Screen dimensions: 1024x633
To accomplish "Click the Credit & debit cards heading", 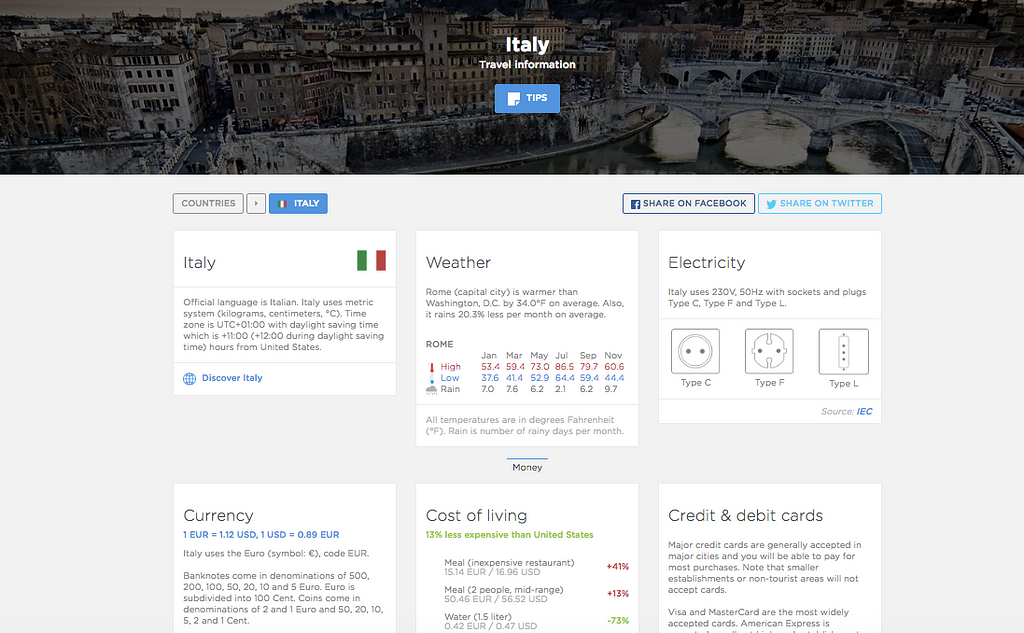I will point(745,515).
